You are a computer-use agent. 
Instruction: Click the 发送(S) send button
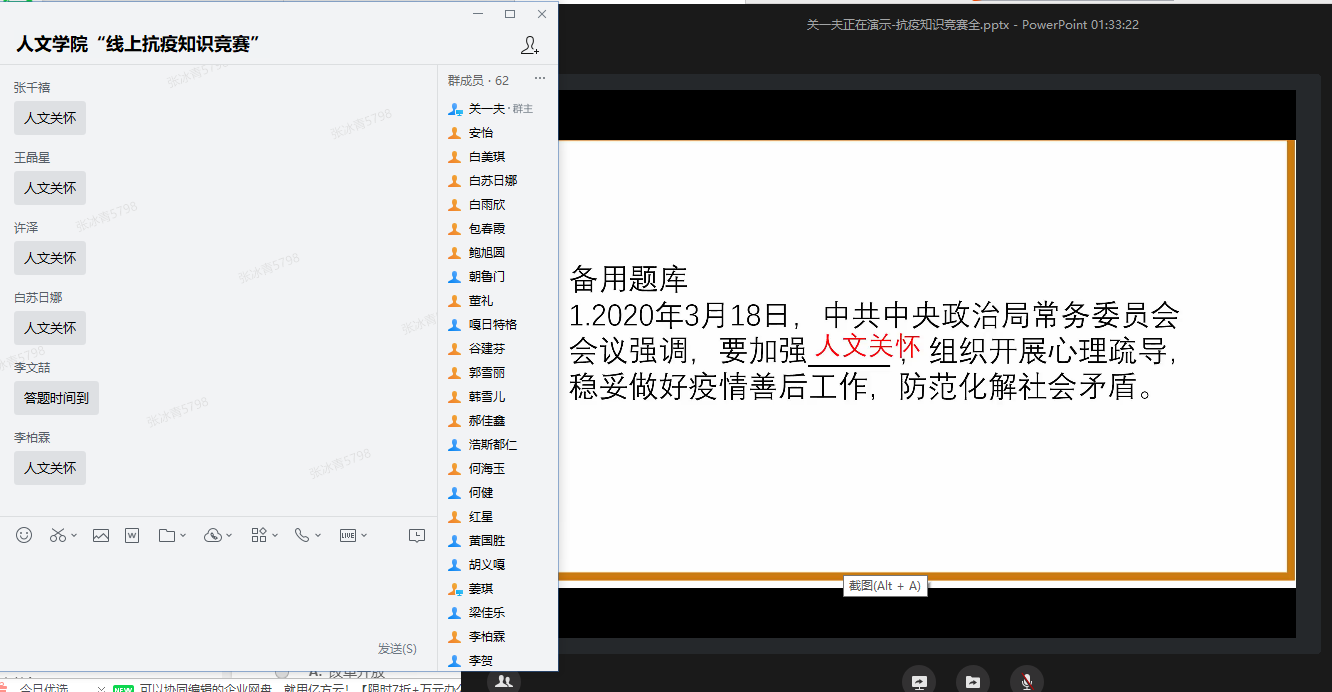click(x=397, y=649)
